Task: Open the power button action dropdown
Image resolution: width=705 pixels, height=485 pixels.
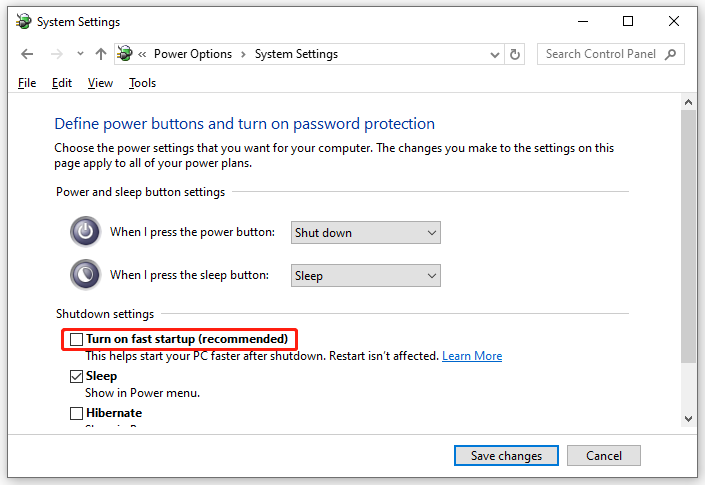Action: point(365,232)
